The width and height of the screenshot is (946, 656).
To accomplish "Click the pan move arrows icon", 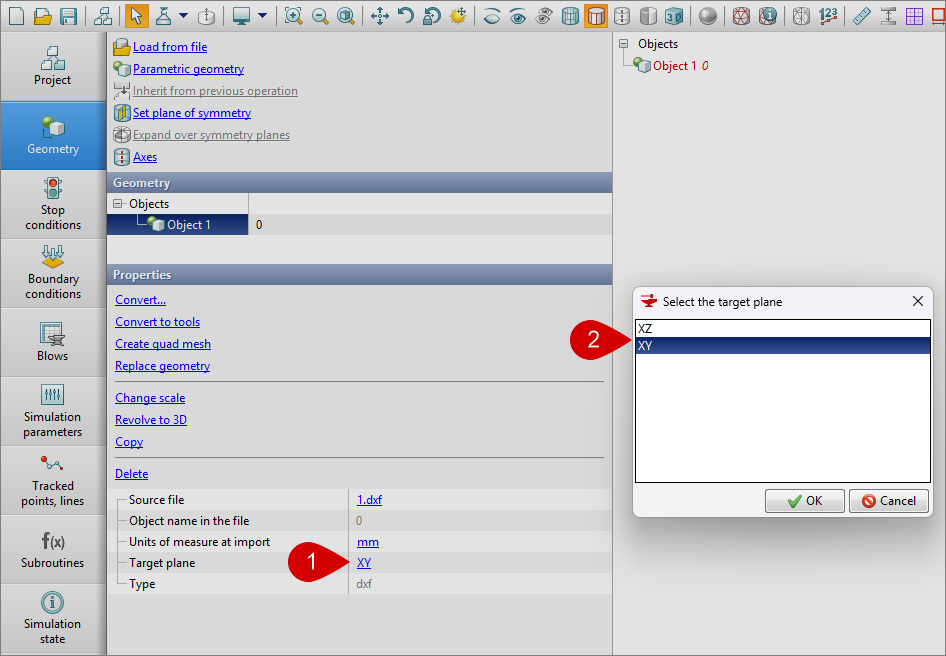I will click(x=380, y=16).
